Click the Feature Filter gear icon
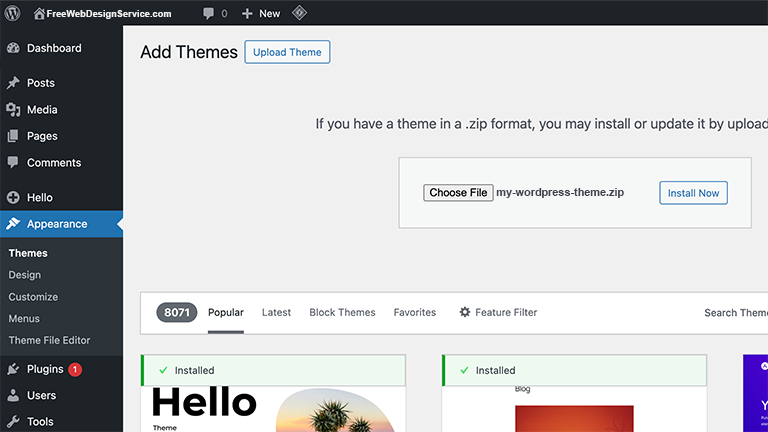This screenshot has width=768, height=432. coord(465,312)
